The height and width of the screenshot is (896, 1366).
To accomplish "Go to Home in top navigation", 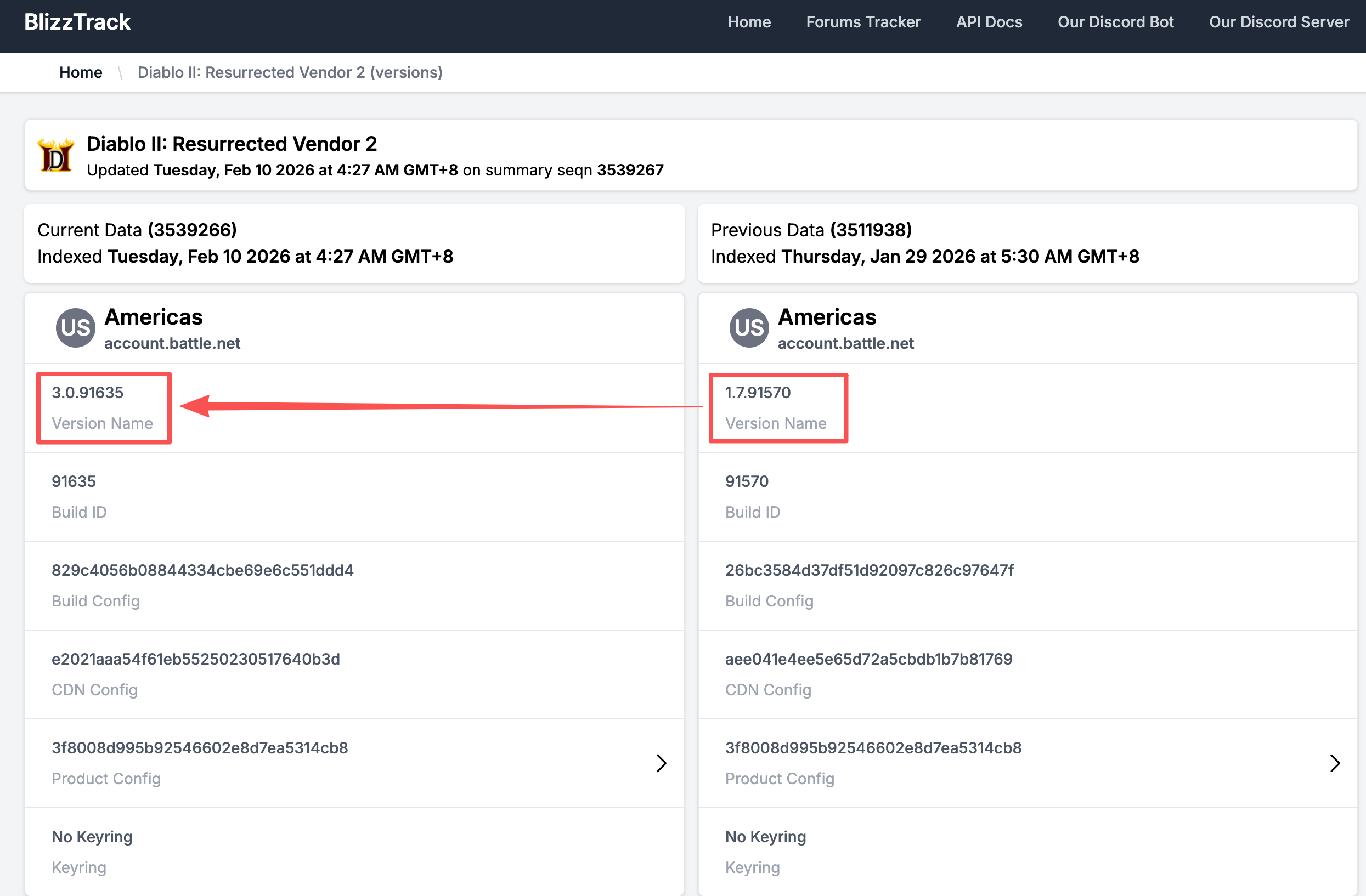I will (749, 22).
